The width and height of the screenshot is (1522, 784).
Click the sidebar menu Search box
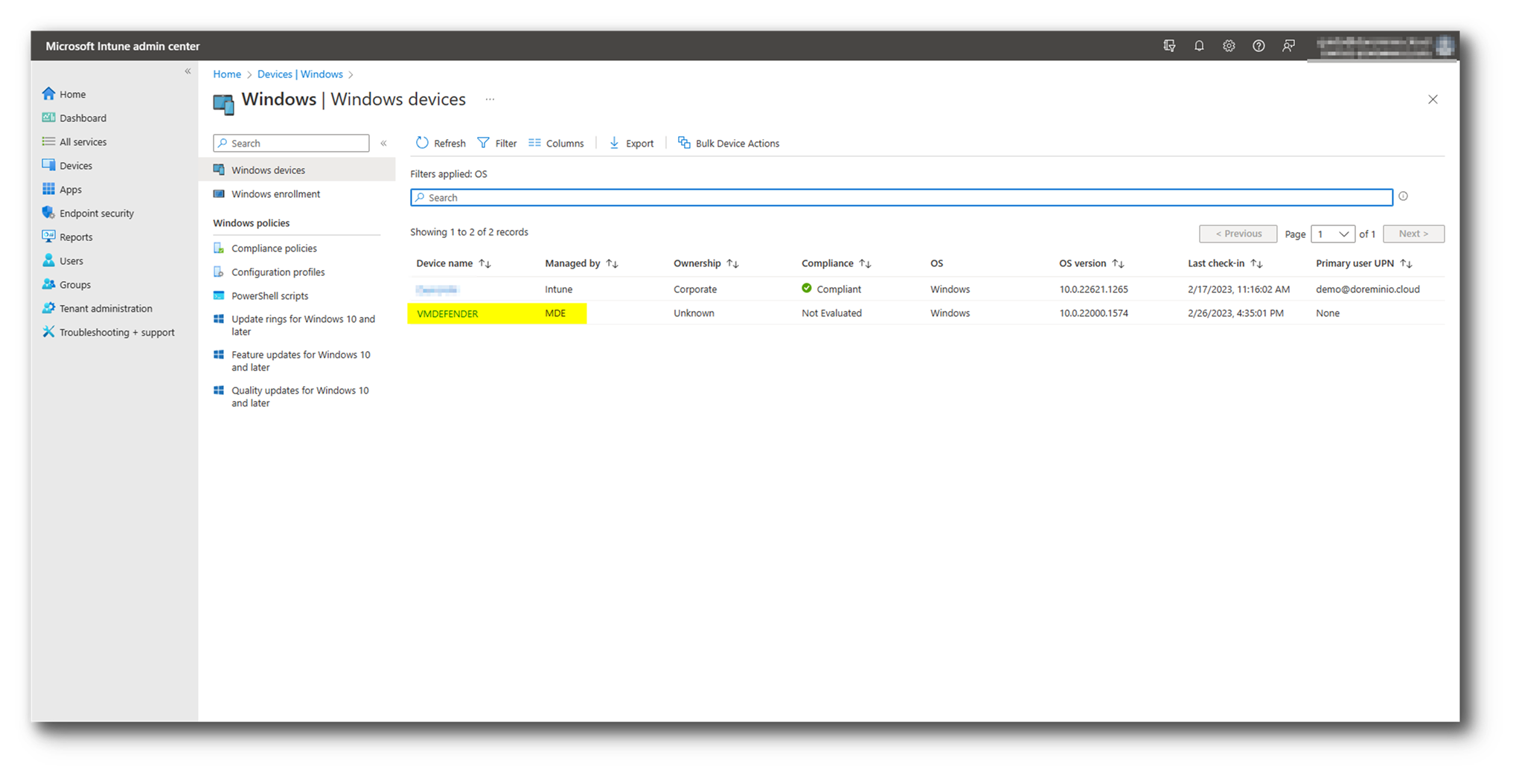(291, 144)
